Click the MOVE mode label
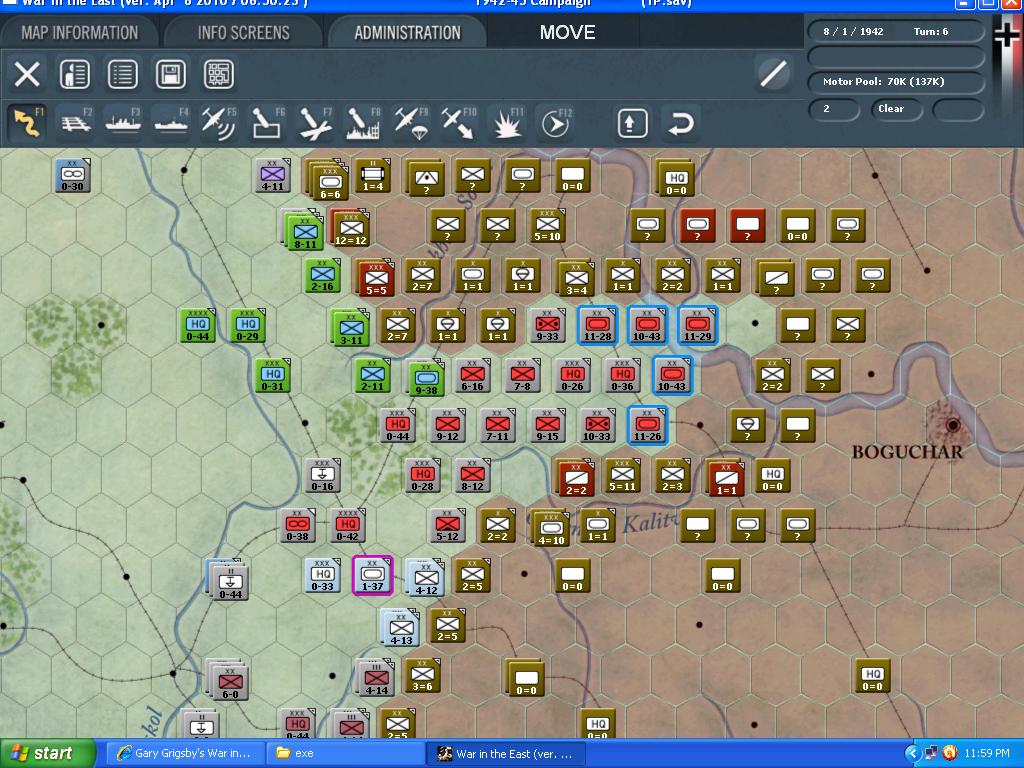Image resolution: width=1024 pixels, height=768 pixels. tap(568, 32)
